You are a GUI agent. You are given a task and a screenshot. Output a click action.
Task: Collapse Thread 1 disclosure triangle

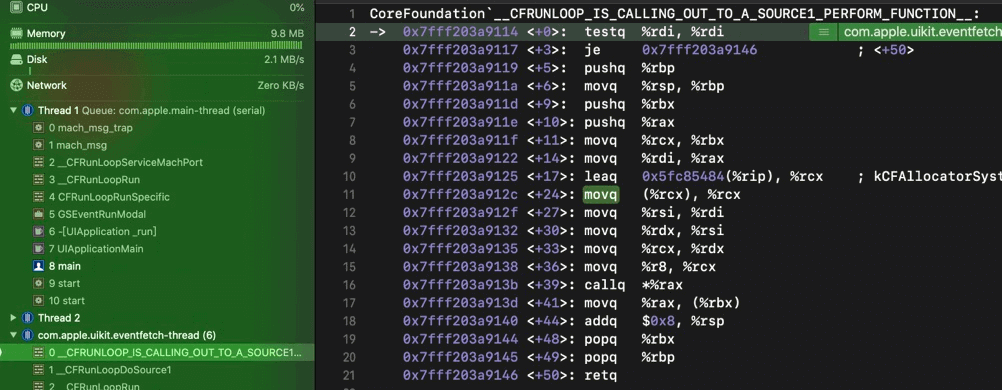pos(13,111)
